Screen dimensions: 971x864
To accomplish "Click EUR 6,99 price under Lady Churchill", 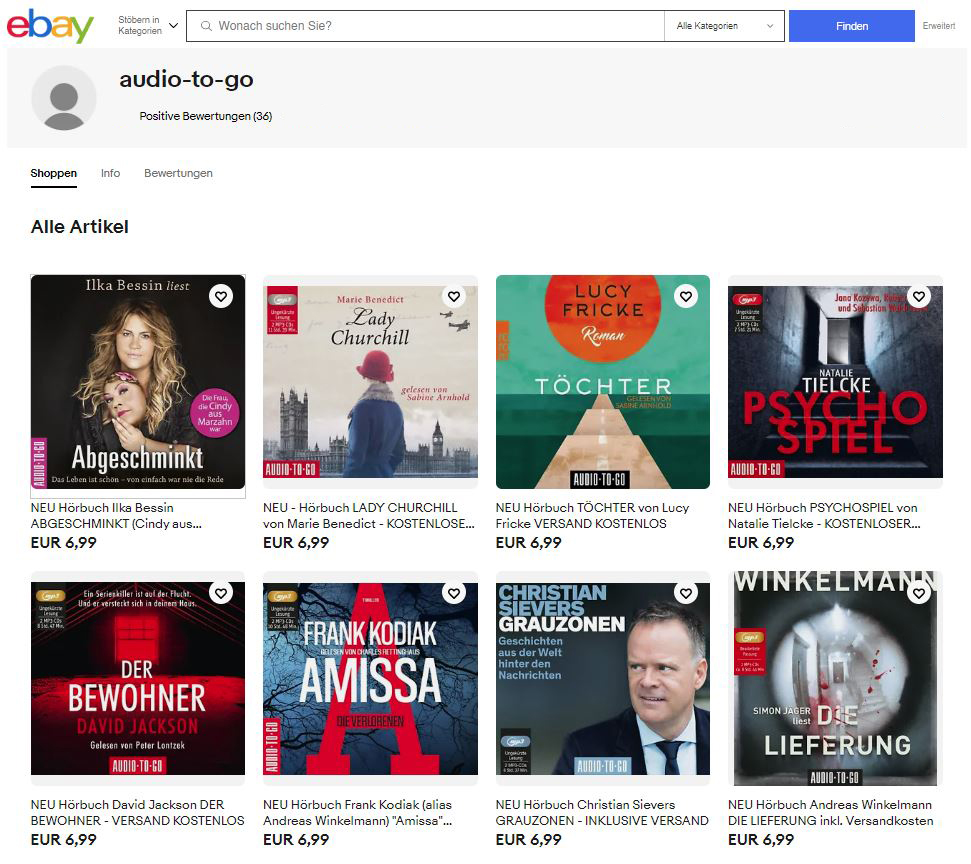I will pyautogui.click(x=296, y=543).
